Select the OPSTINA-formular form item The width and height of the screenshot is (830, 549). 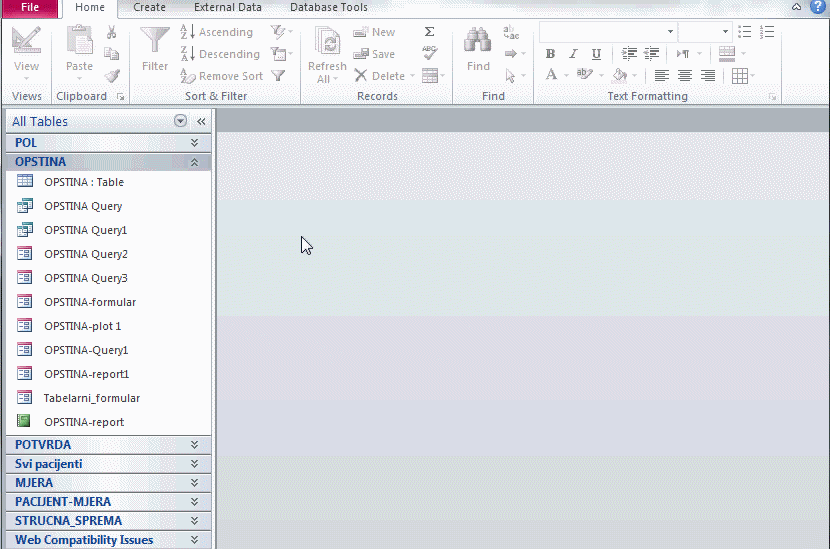90,302
